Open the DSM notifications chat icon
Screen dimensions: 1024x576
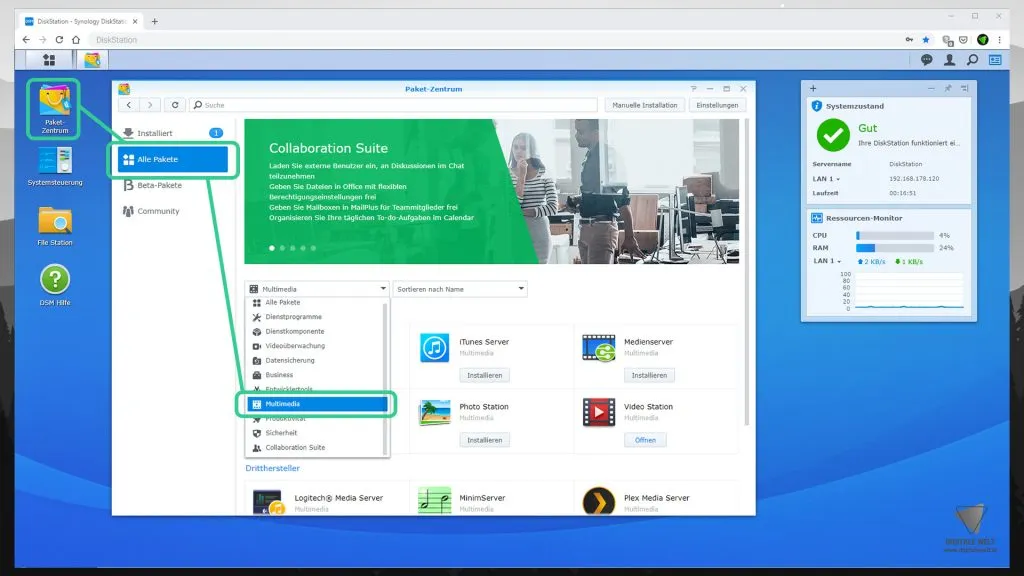tap(926, 60)
